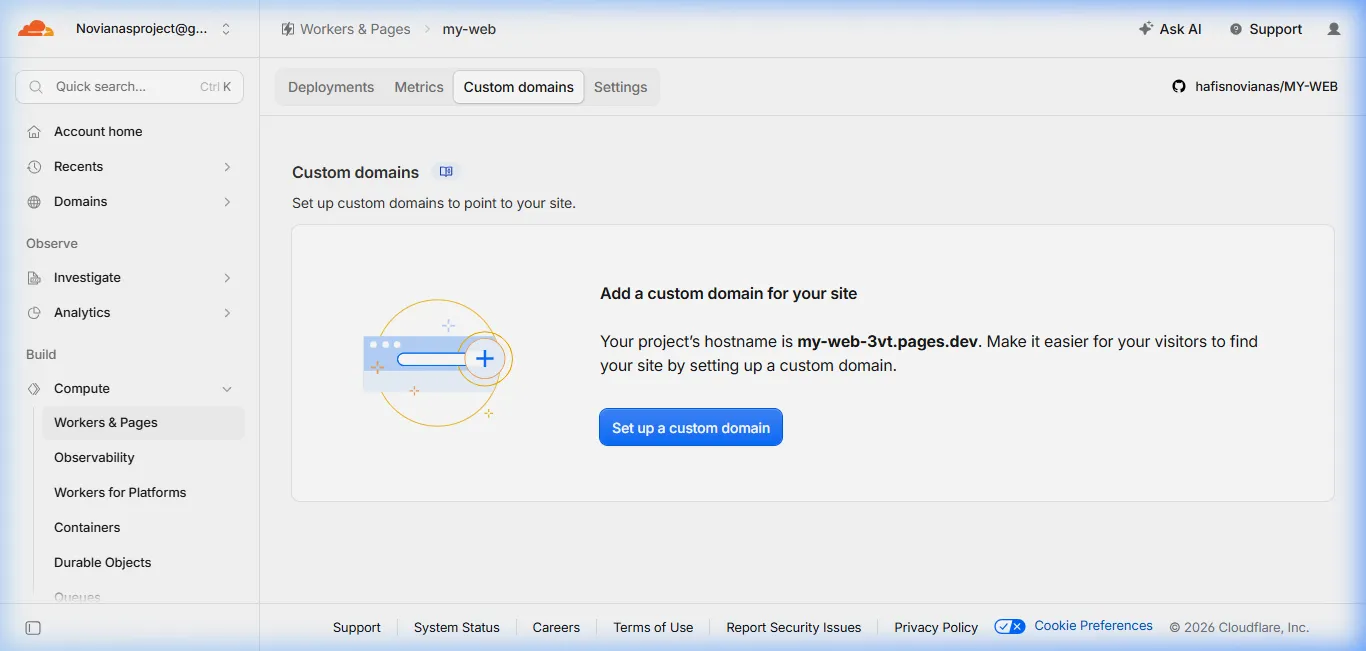The height and width of the screenshot is (651, 1366).
Task: Click the Ask AI sparkle icon
Action: point(1146,29)
